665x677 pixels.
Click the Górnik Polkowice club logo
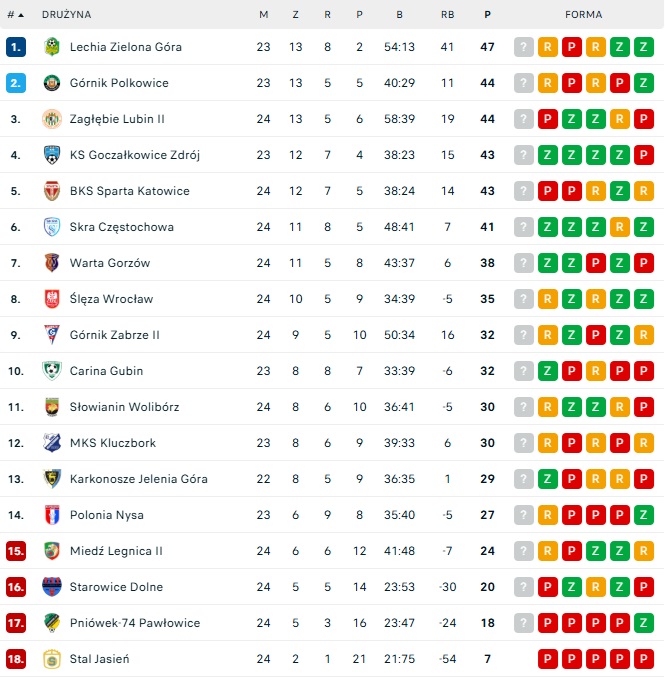[52, 83]
